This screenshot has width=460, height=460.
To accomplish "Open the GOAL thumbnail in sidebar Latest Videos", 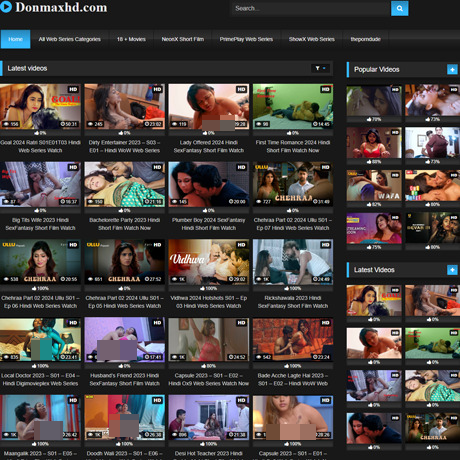I will pos(374,300).
